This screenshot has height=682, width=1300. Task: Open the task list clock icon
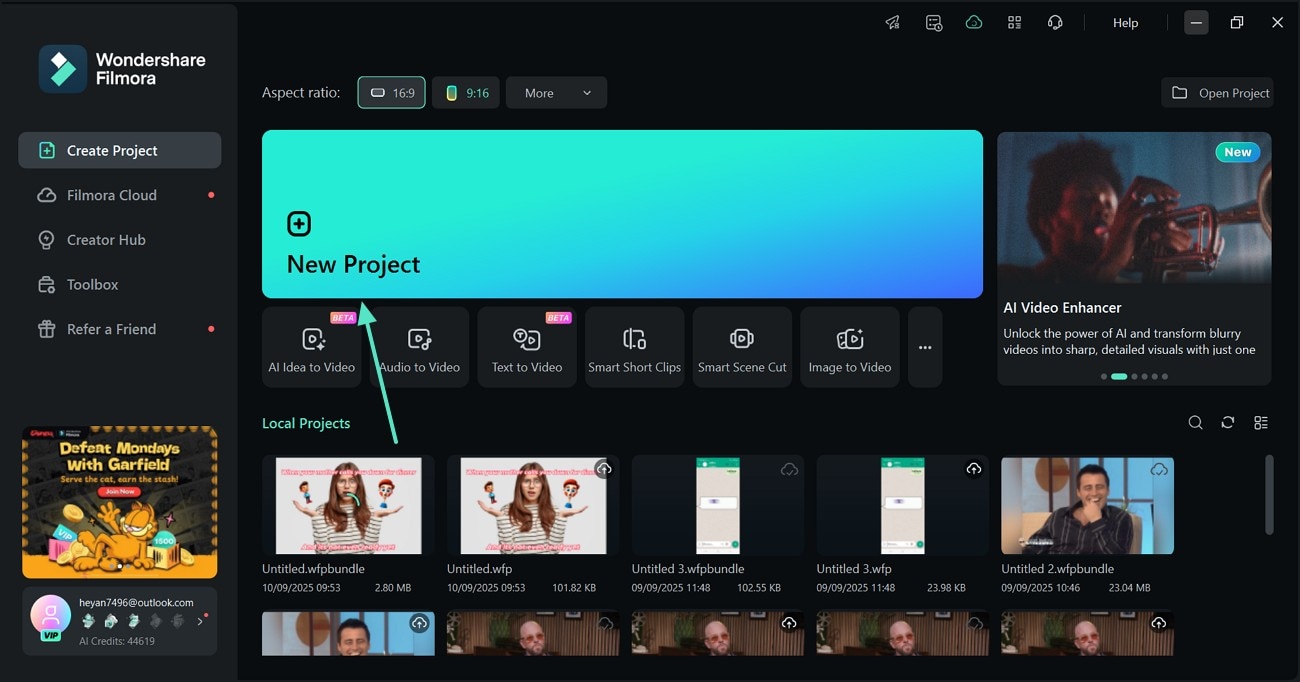934,22
